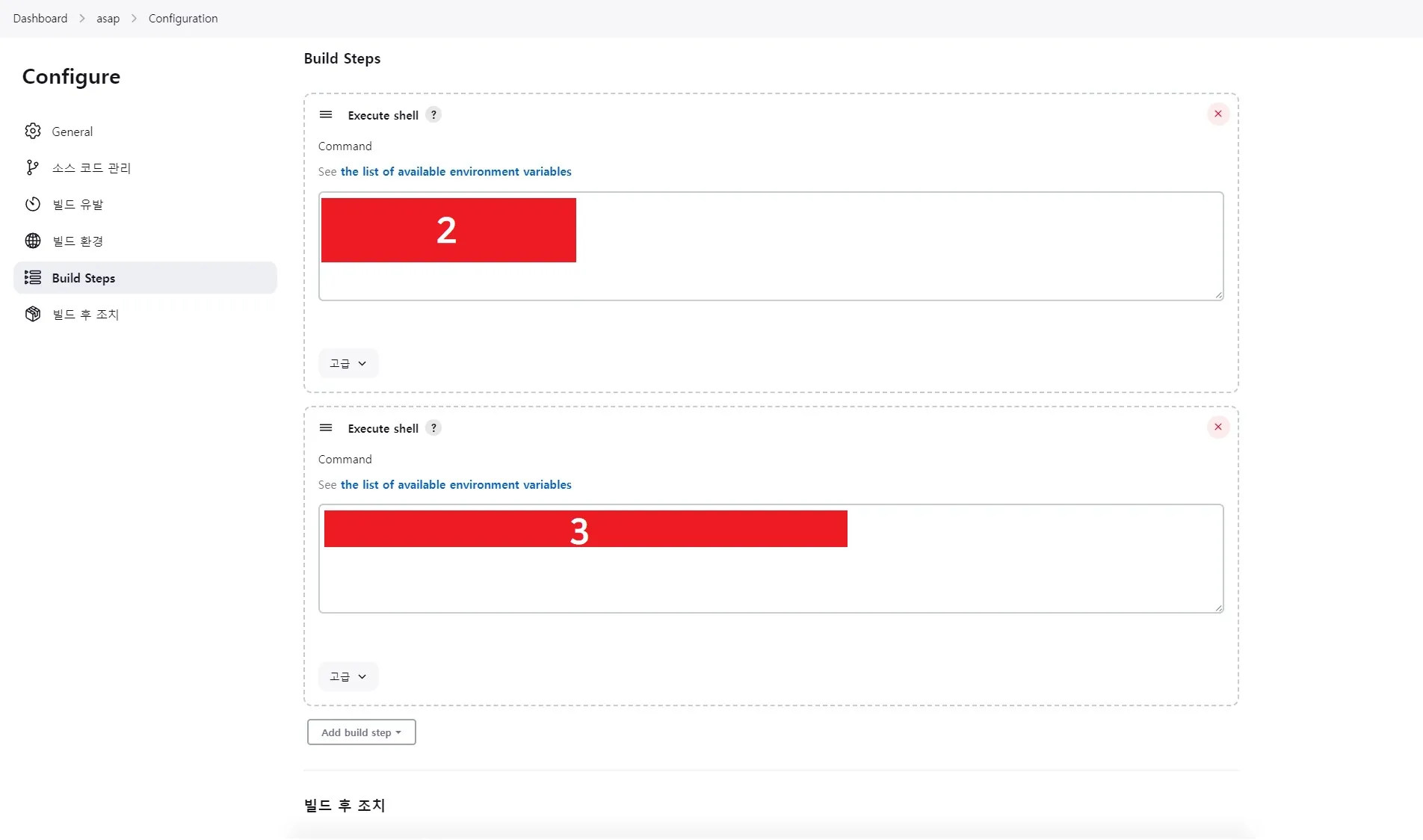Click the Build Steps list icon
Screen dimensions: 1423x840
coord(33,278)
